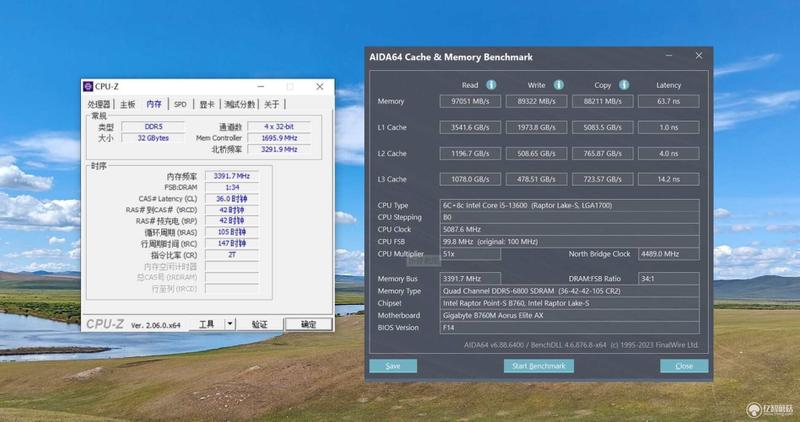Click the Motherboard field Gigabyte B760M Aorus

[x=569, y=315]
